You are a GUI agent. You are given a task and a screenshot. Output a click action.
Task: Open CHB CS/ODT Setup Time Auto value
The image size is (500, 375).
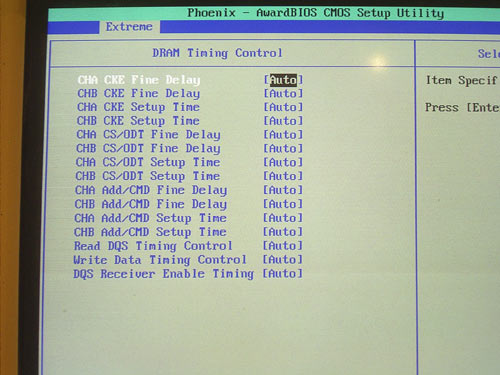[283, 176]
